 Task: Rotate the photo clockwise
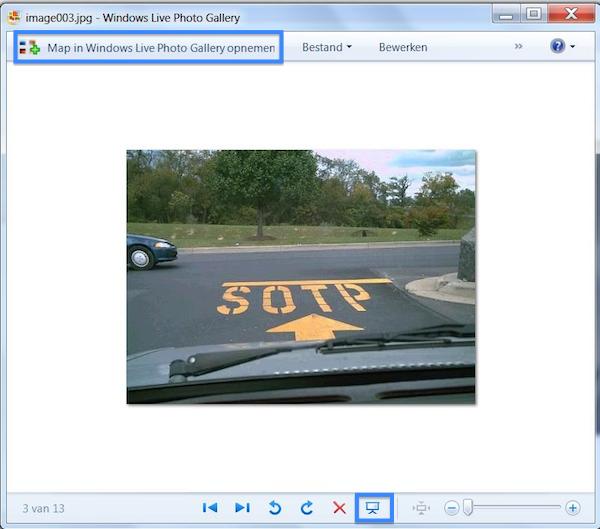[307, 508]
